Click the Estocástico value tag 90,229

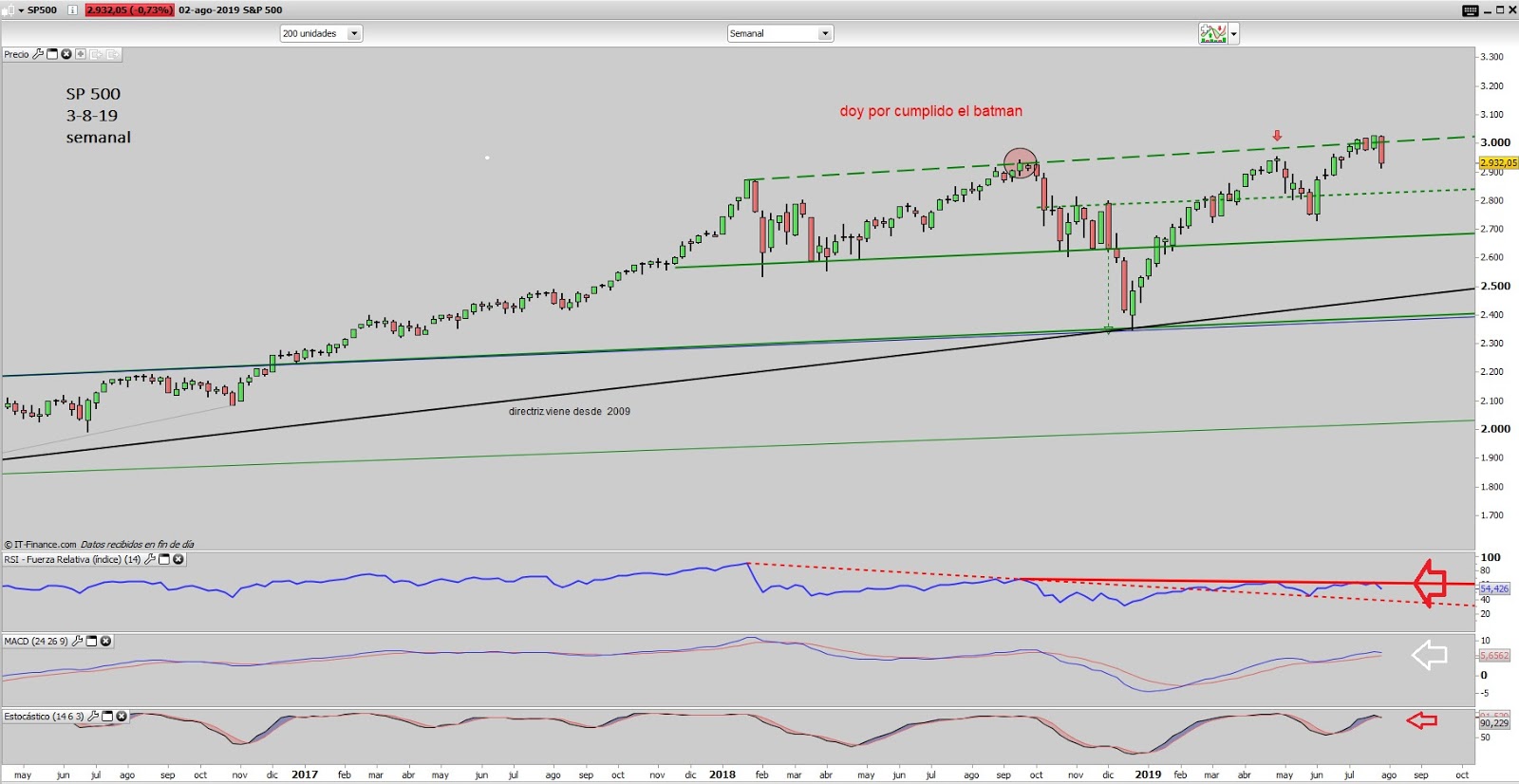point(1494,722)
